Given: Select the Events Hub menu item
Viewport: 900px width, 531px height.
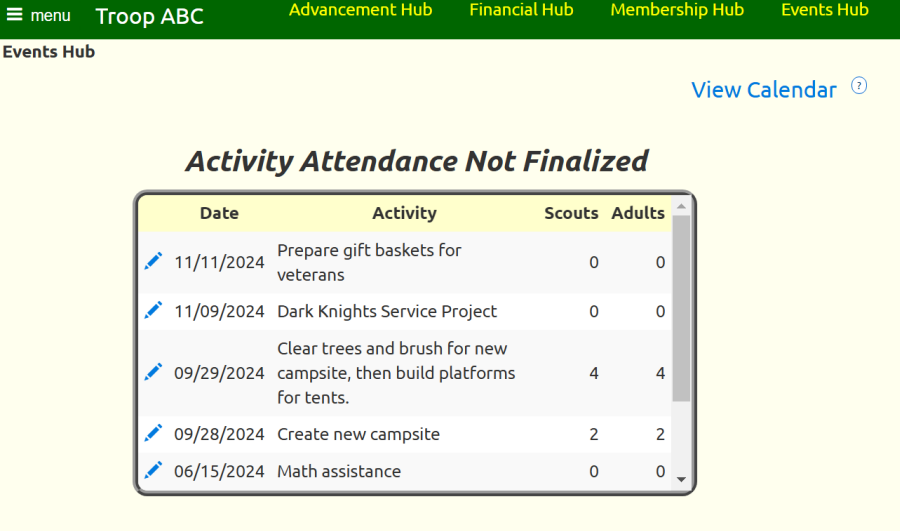Looking at the screenshot, I should 824,10.
